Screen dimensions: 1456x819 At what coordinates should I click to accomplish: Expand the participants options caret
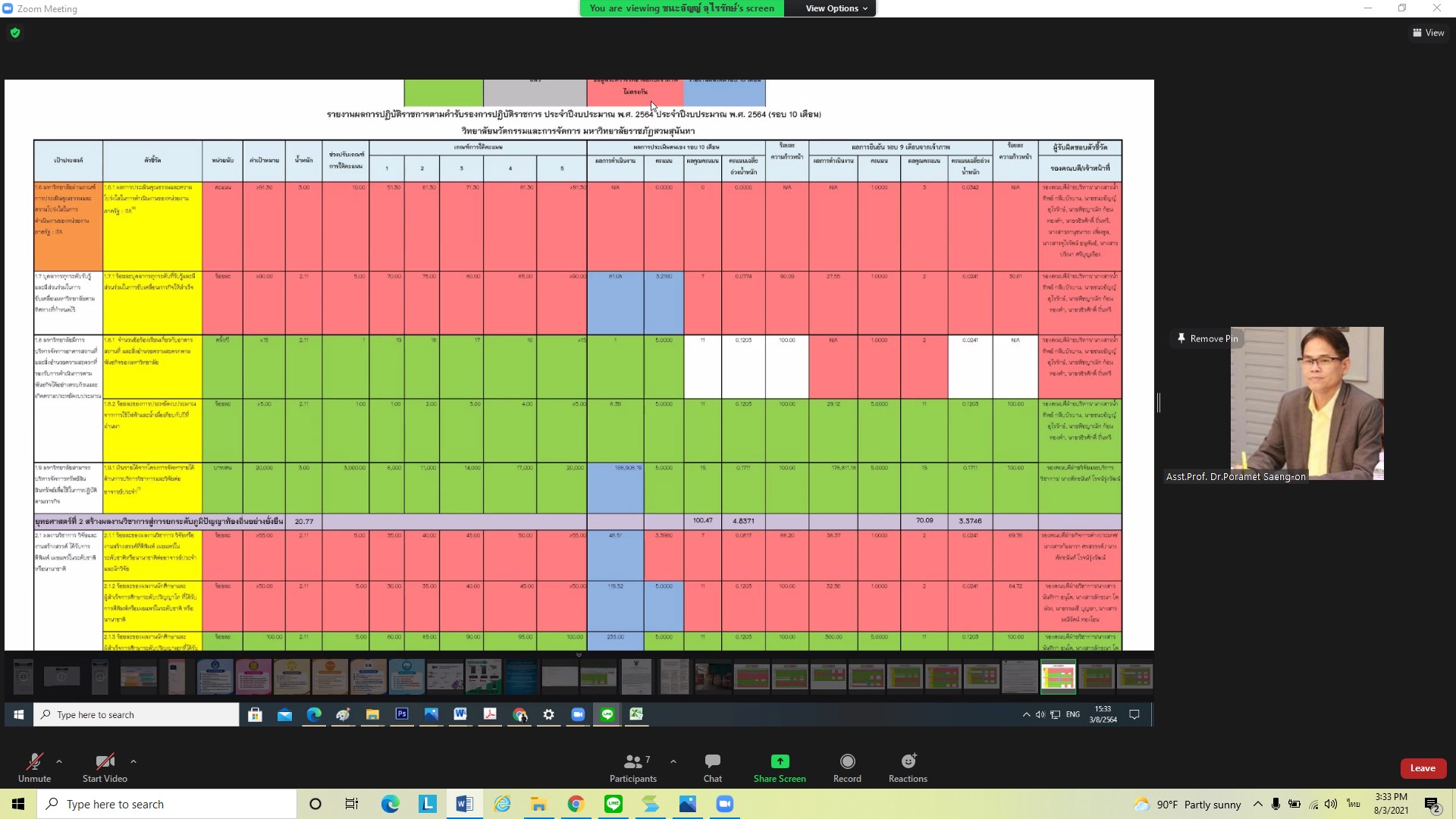pyautogui.click(x=673, y=761)
